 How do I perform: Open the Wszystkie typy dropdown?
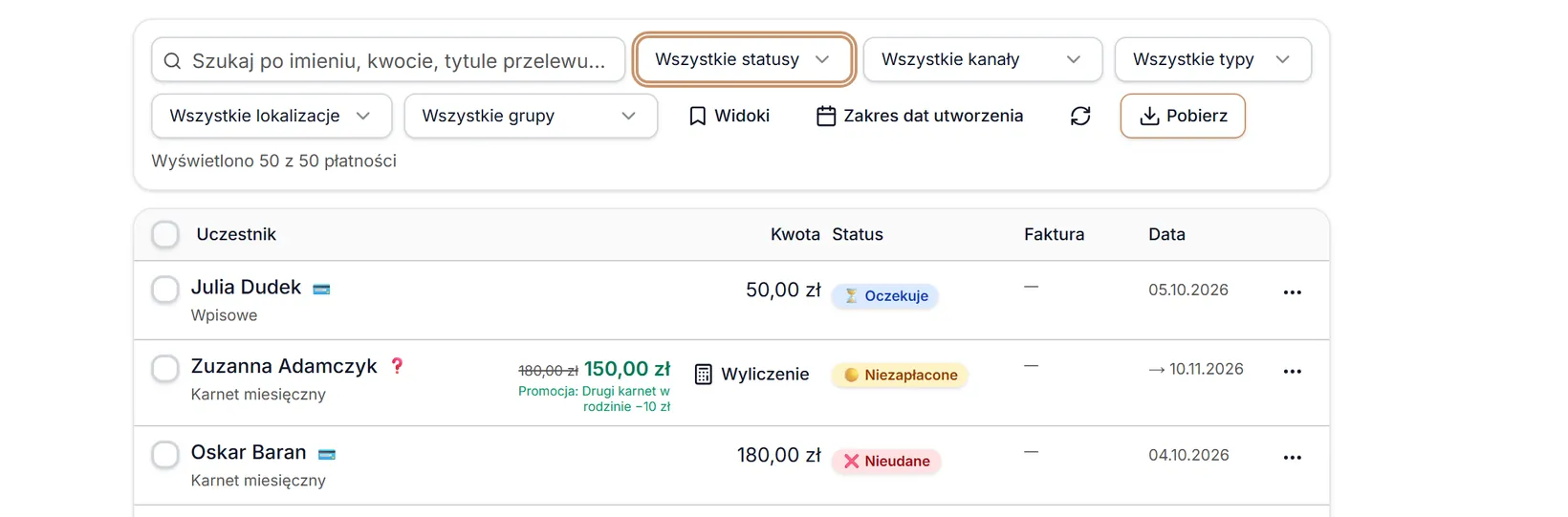1212,59
